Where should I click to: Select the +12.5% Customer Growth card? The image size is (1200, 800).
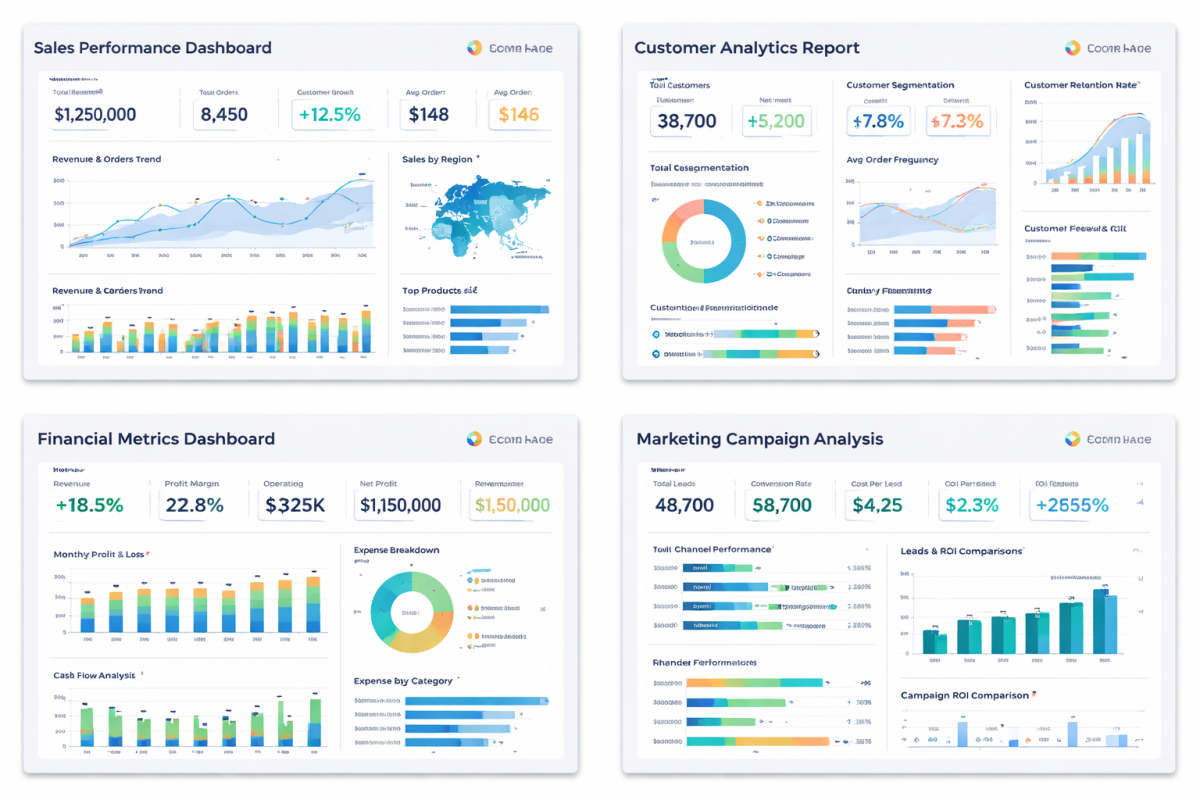point(328,114)
